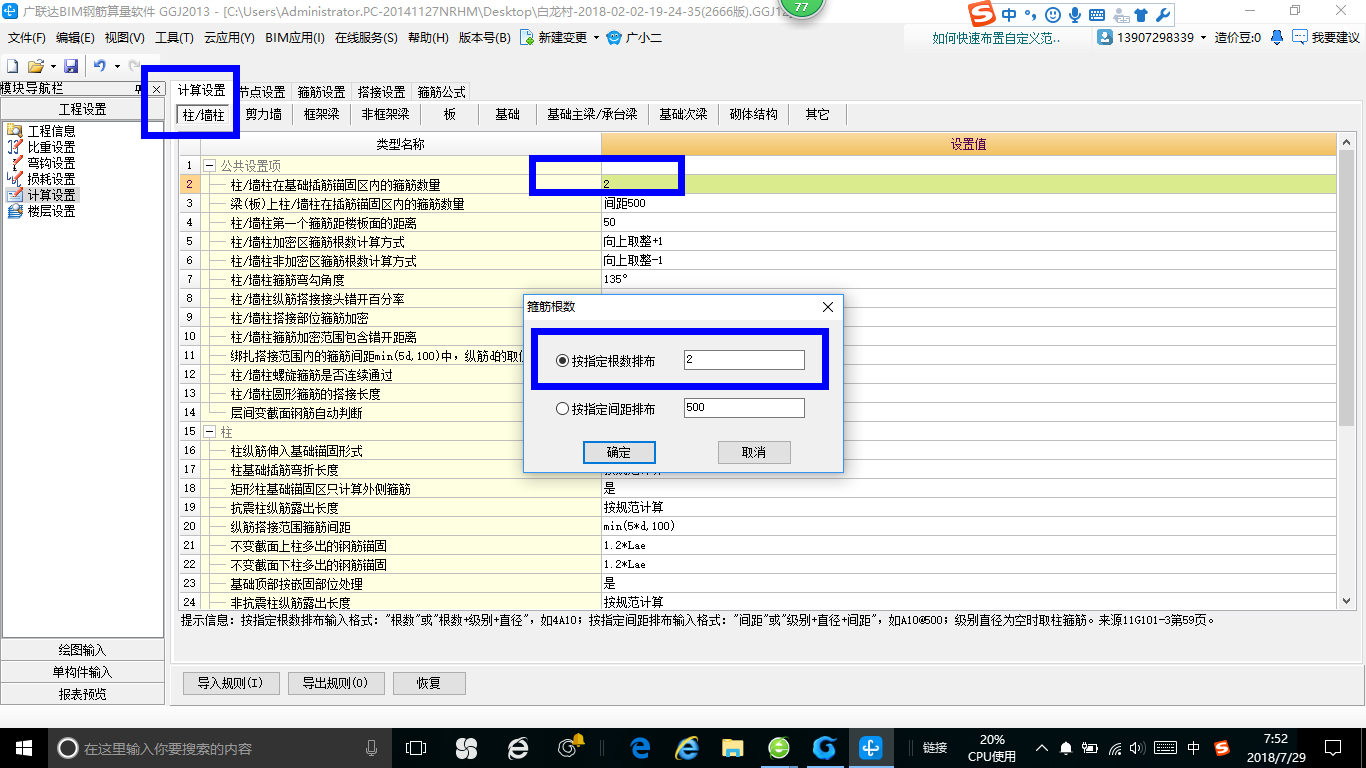
Task: Open the 单构件输入 module
Action: 82,672
